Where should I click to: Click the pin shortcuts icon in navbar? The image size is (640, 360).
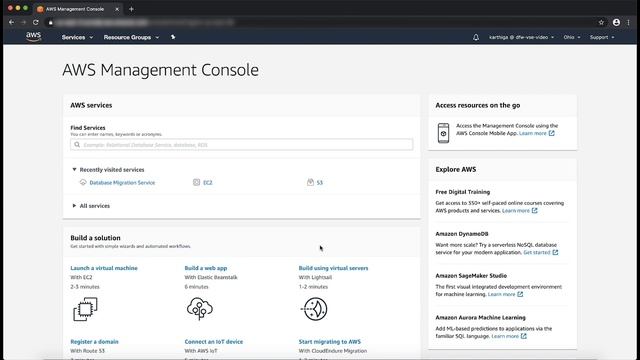pyautogui.click(x=173, y=37)
